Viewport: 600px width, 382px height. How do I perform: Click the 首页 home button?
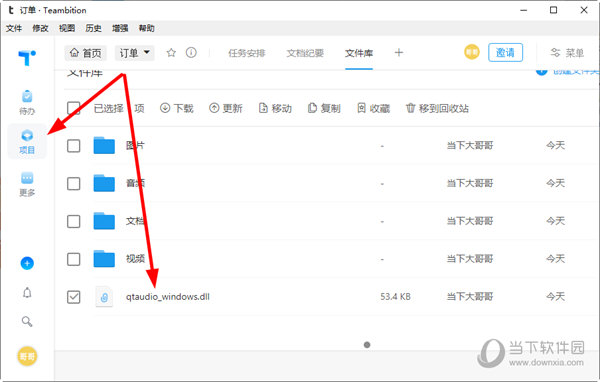(x=85, y=53)
